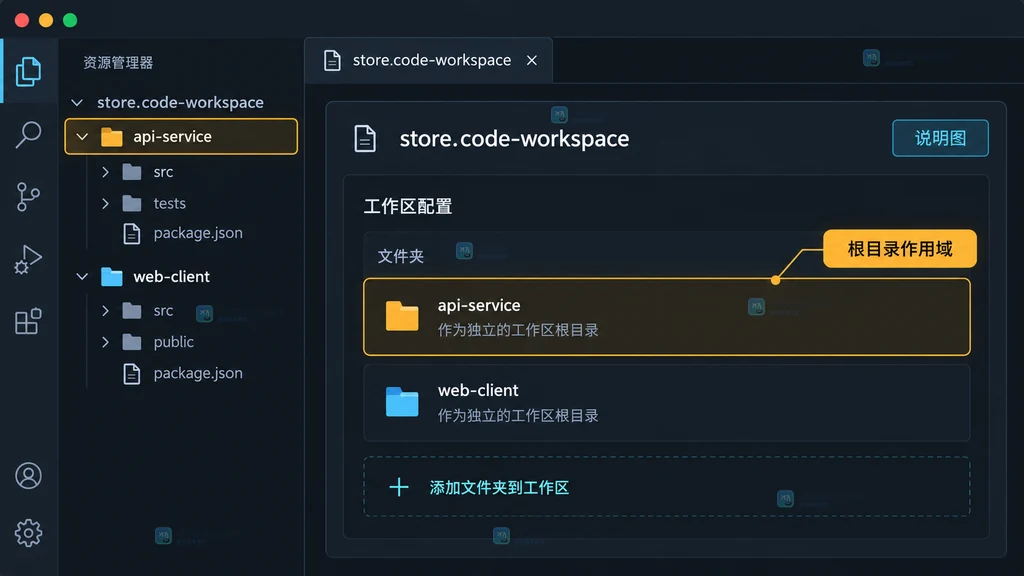Click the file icon in store.code-workspace tab

click(332, 60)
